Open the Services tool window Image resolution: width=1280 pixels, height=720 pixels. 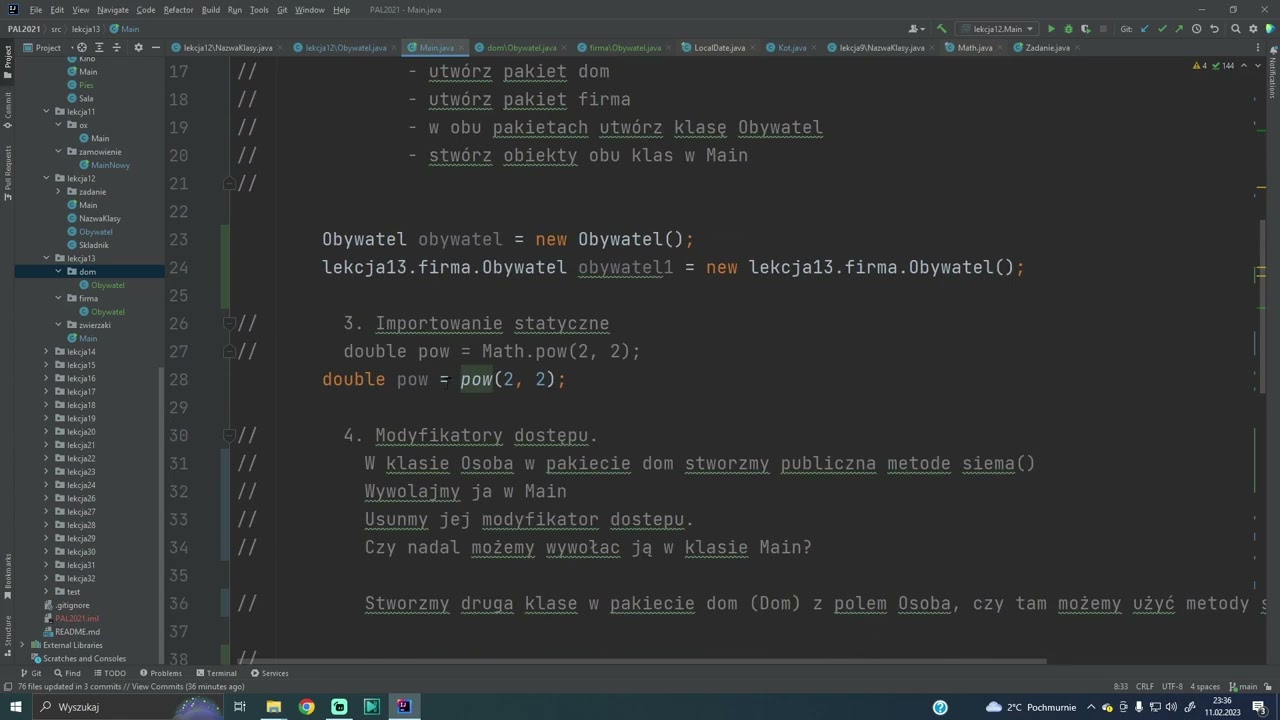point(269,673)
